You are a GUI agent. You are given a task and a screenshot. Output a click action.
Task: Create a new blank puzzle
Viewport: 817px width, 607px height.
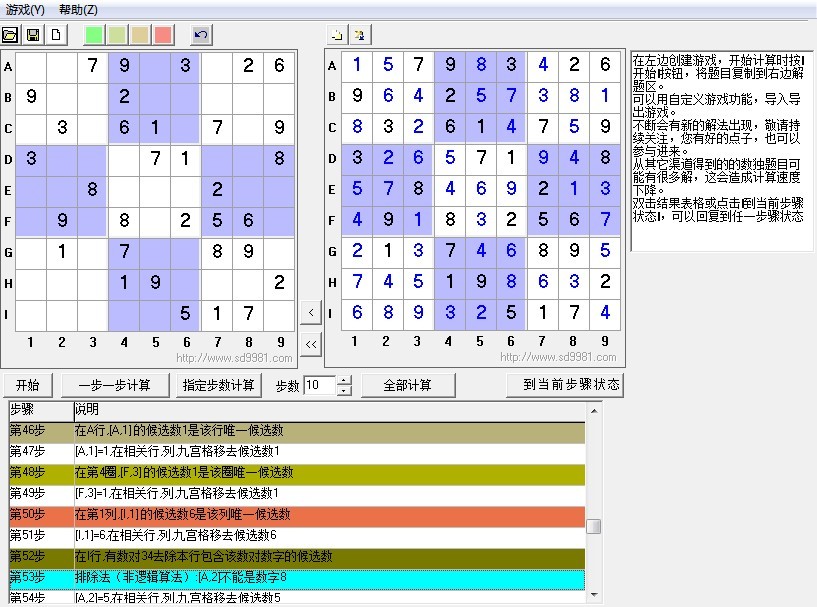click(x=54, y=33)
